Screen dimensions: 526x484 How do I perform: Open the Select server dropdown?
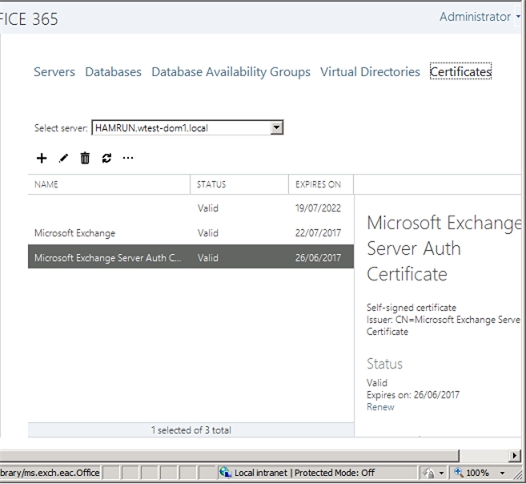click(277, 128)
